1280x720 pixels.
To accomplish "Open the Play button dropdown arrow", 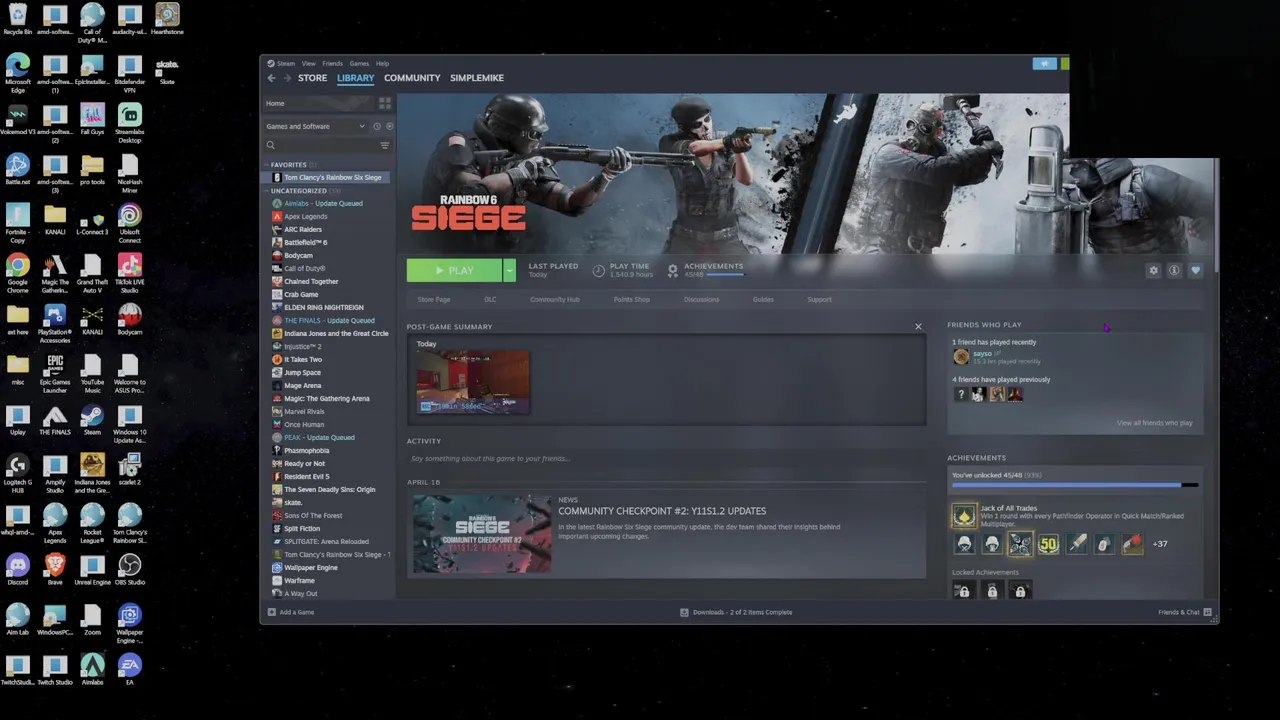I will [x=509, y=270].
